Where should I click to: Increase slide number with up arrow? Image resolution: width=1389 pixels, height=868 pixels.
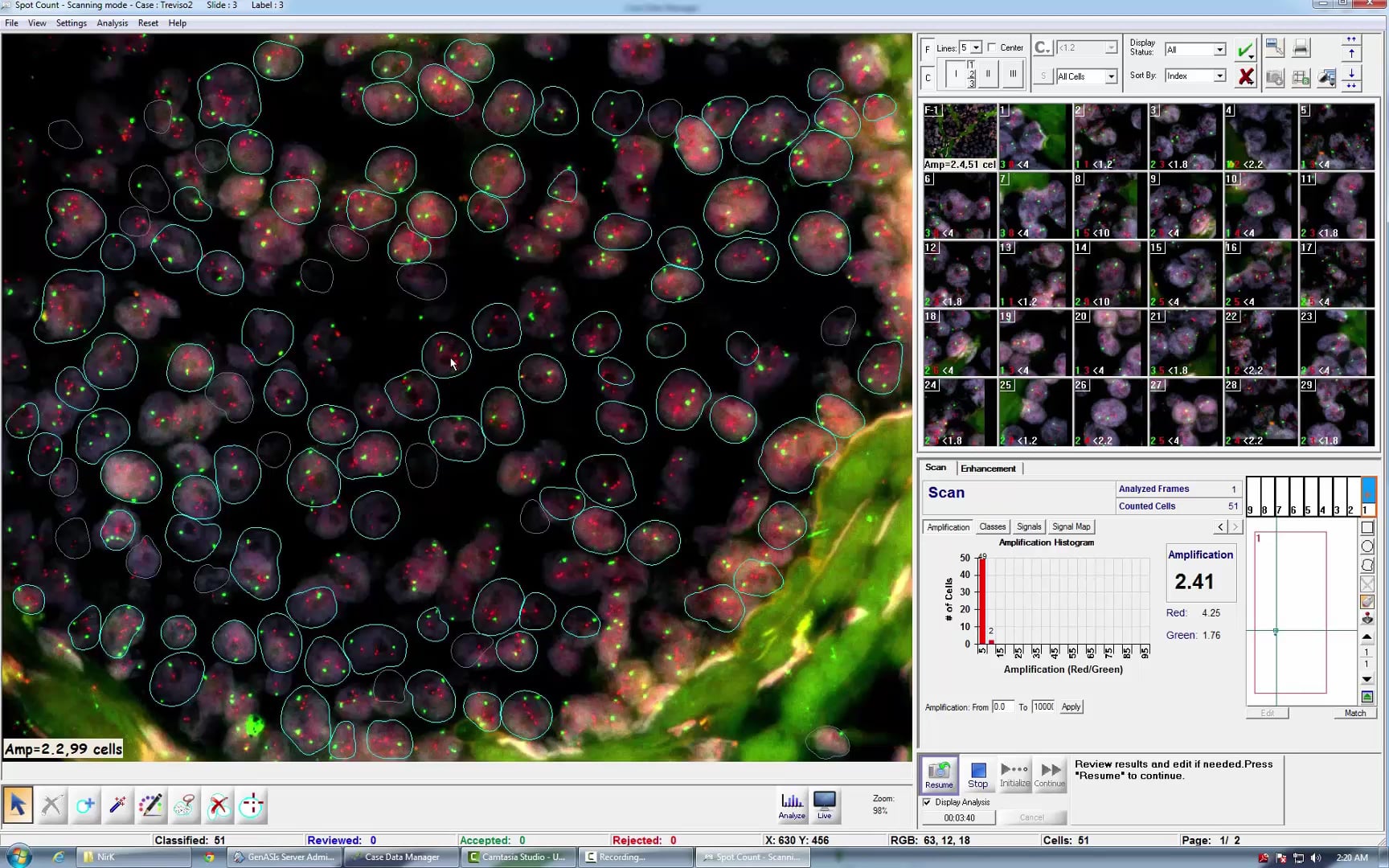click(x=1366, y=637)
